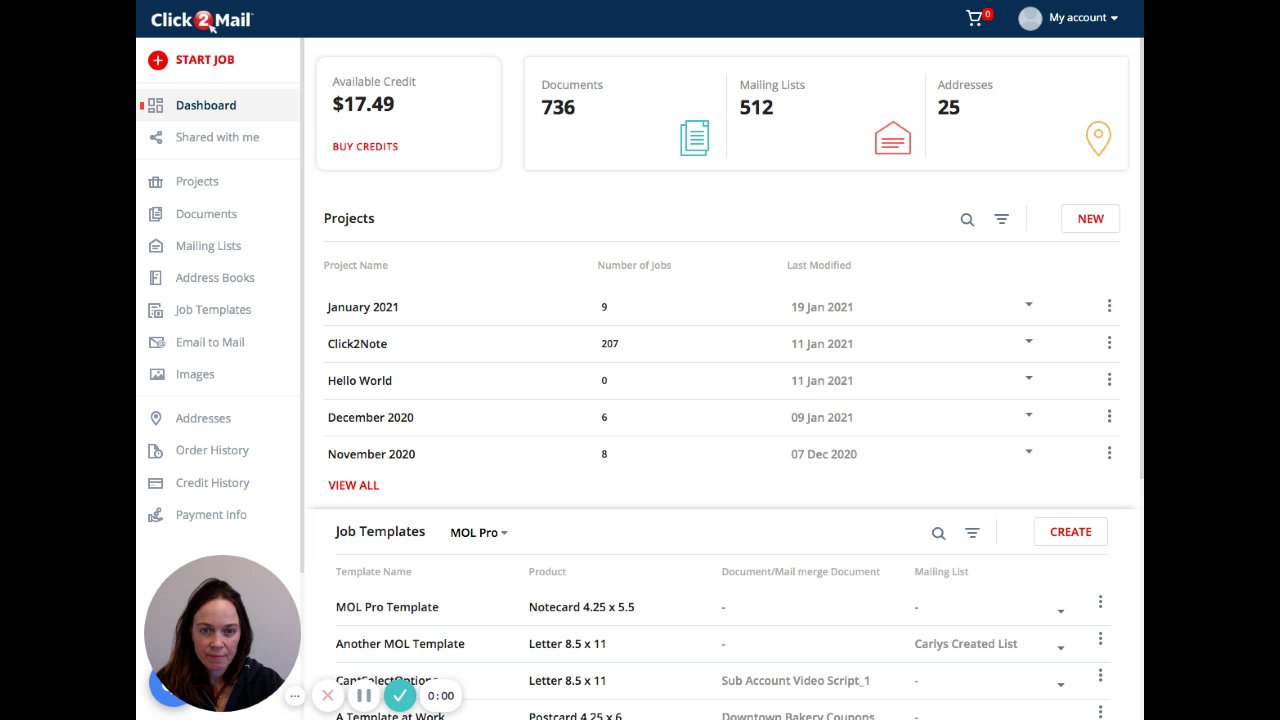Click the BUY CREDITS link
Image resolution: width=1280 pixels, height=720 pixels.
click(365, 146)
